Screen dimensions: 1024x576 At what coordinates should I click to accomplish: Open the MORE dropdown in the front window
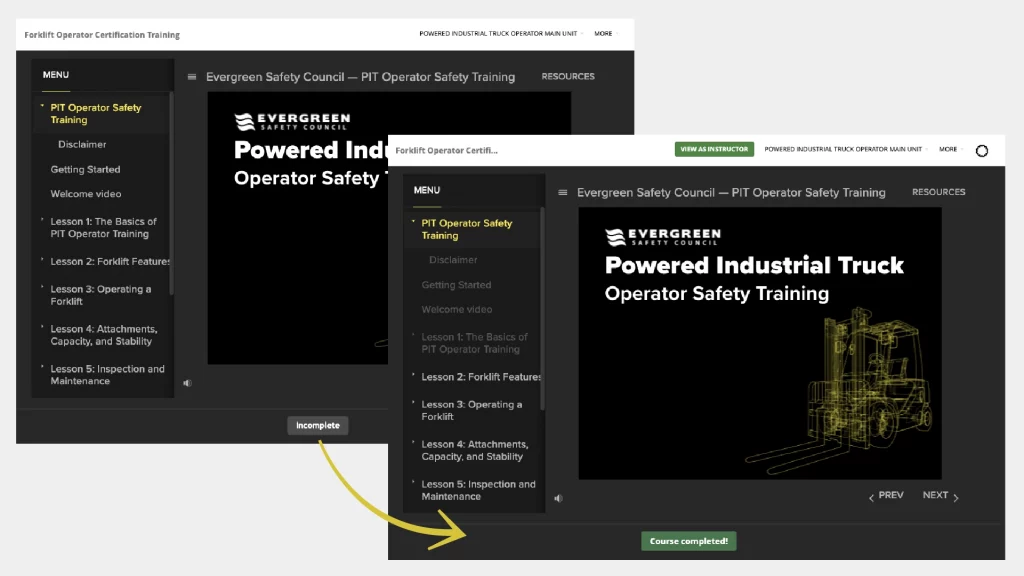click(951, 150)
